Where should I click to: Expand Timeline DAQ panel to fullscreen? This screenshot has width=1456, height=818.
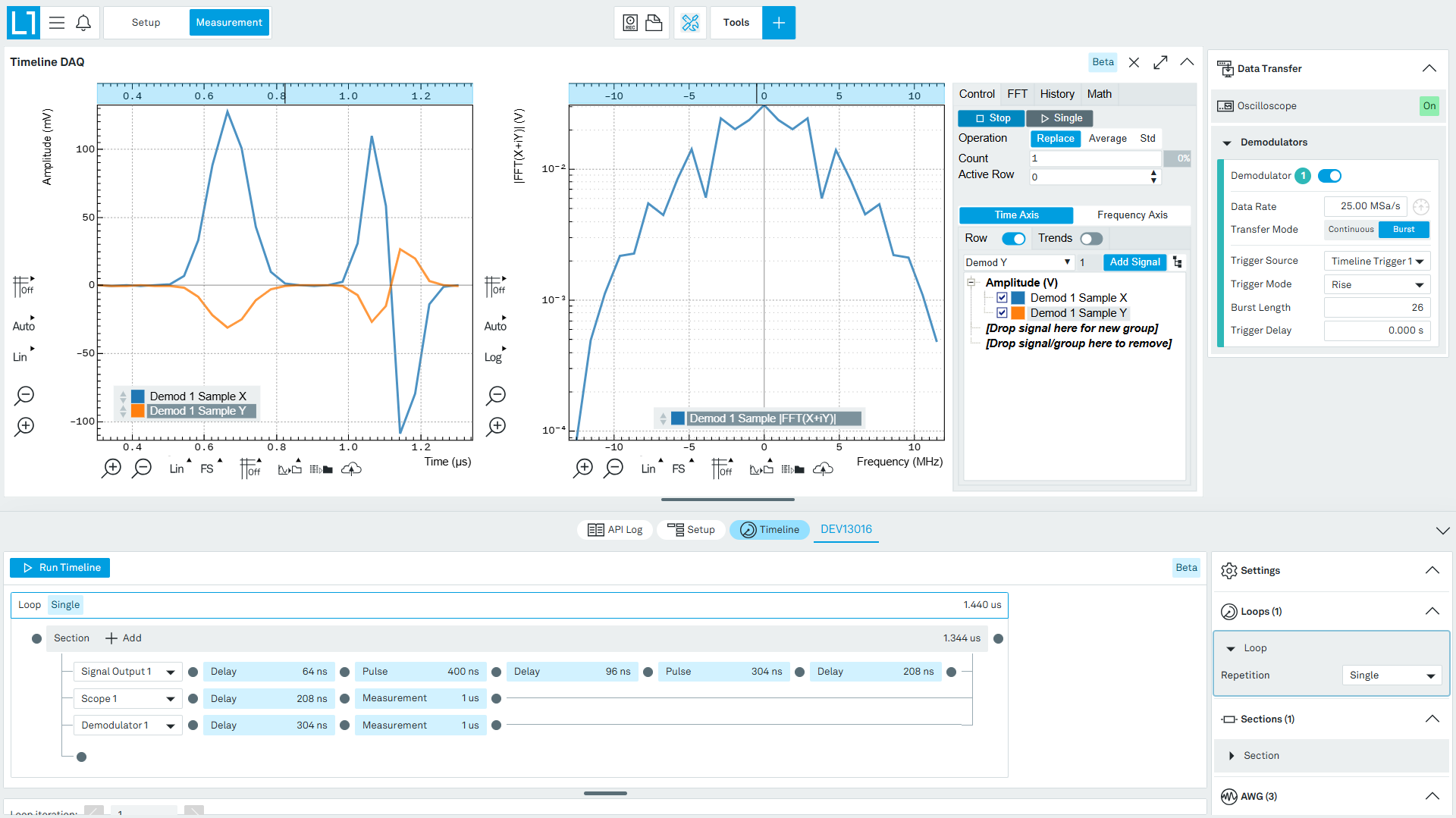point(1160,62)
